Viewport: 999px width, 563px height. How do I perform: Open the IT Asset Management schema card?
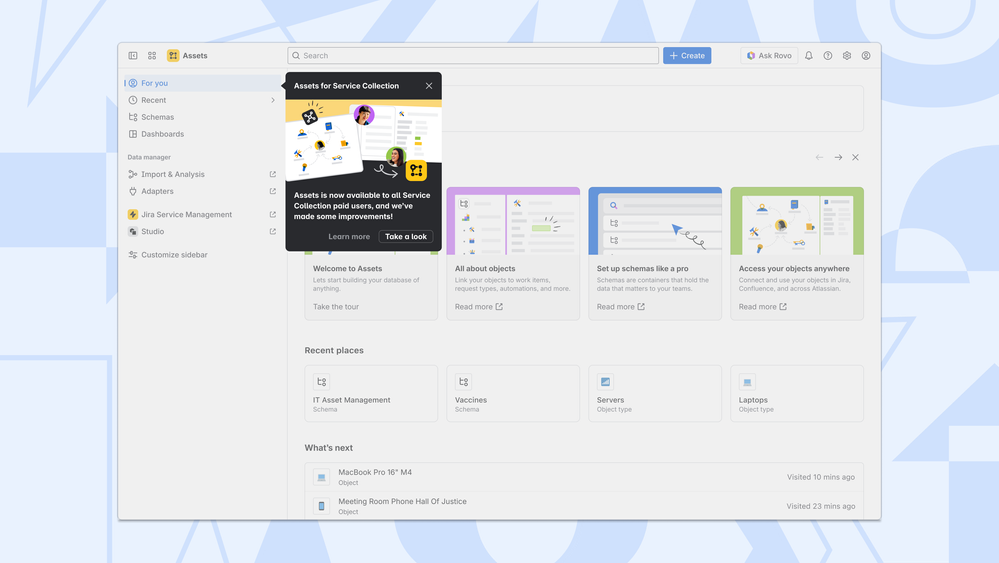click(371, 393)
